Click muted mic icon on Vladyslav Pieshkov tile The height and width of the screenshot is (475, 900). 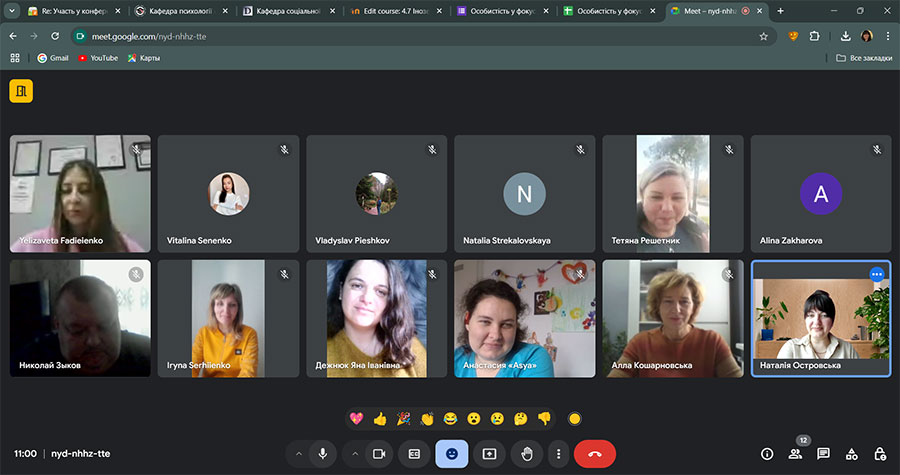pos(432,150)
